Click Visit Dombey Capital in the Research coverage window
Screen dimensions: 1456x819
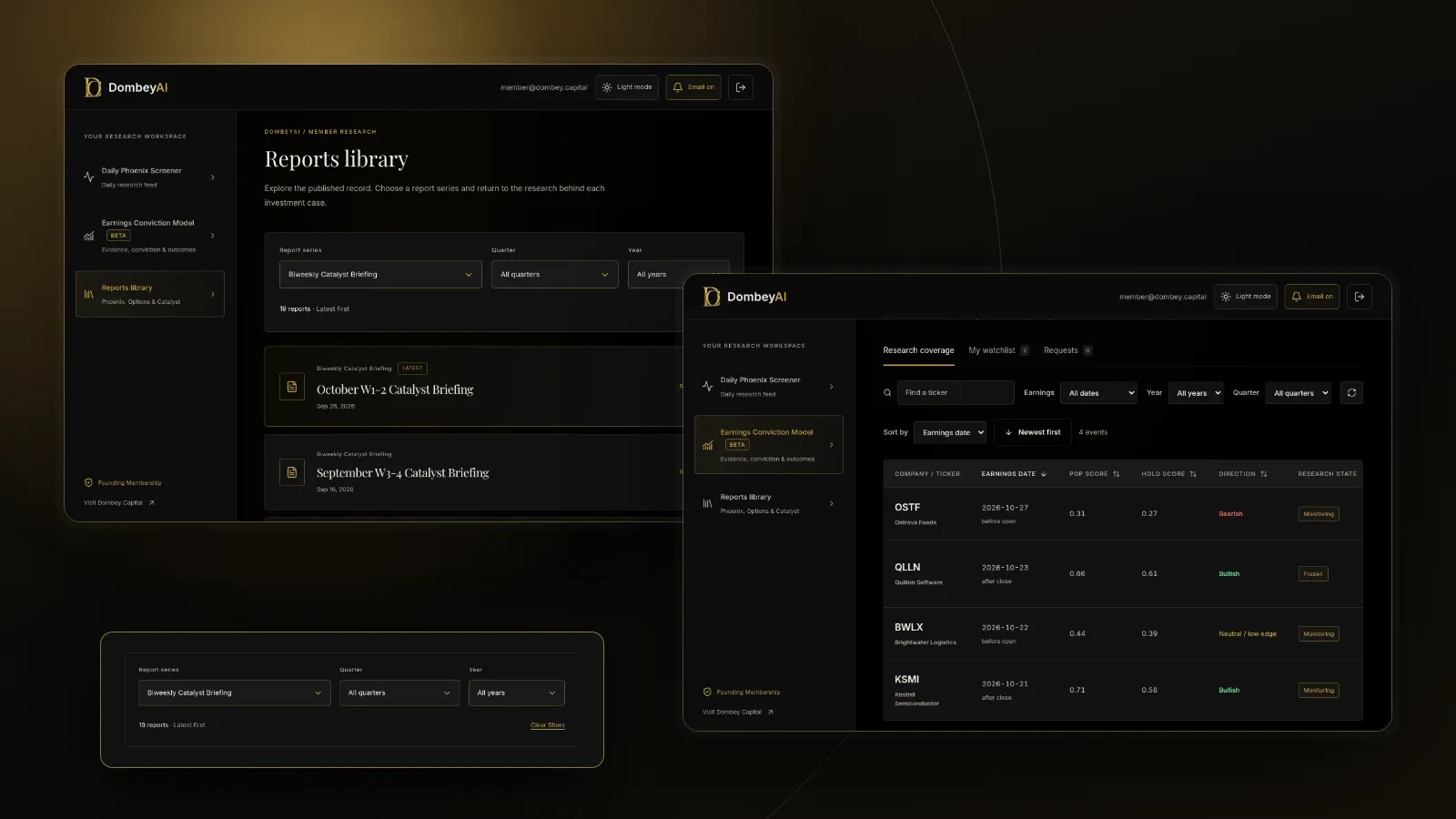pos(738,712)
